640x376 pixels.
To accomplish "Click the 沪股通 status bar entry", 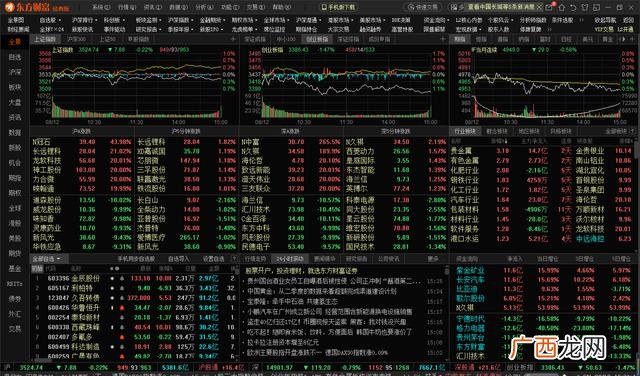I will (221, 368).
